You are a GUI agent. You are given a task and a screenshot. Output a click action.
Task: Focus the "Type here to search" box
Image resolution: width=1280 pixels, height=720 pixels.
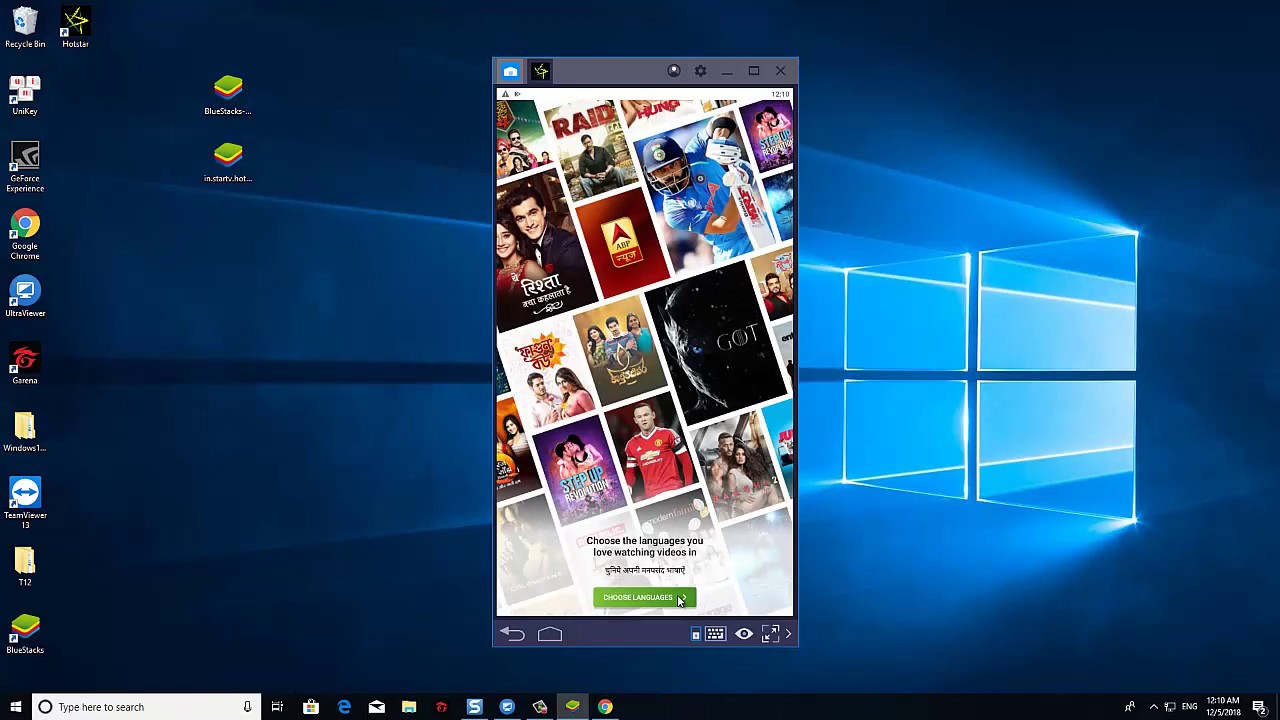(x=146, y=707)
